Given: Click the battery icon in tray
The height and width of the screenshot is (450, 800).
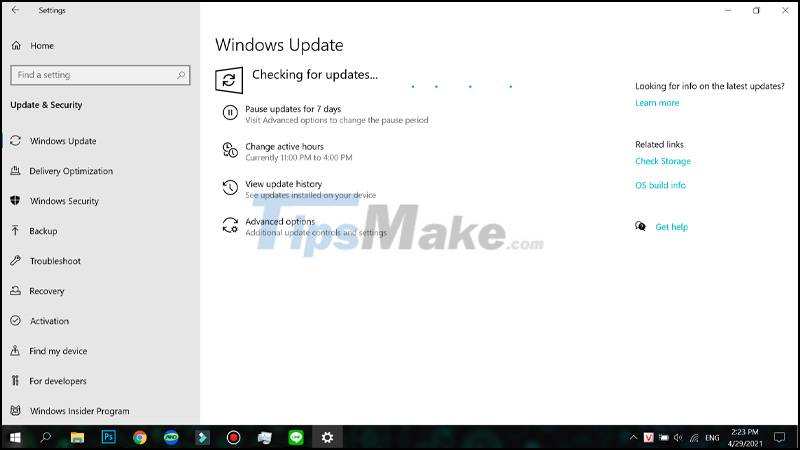Looking at the screenshot, I should [x=663, y=437].
